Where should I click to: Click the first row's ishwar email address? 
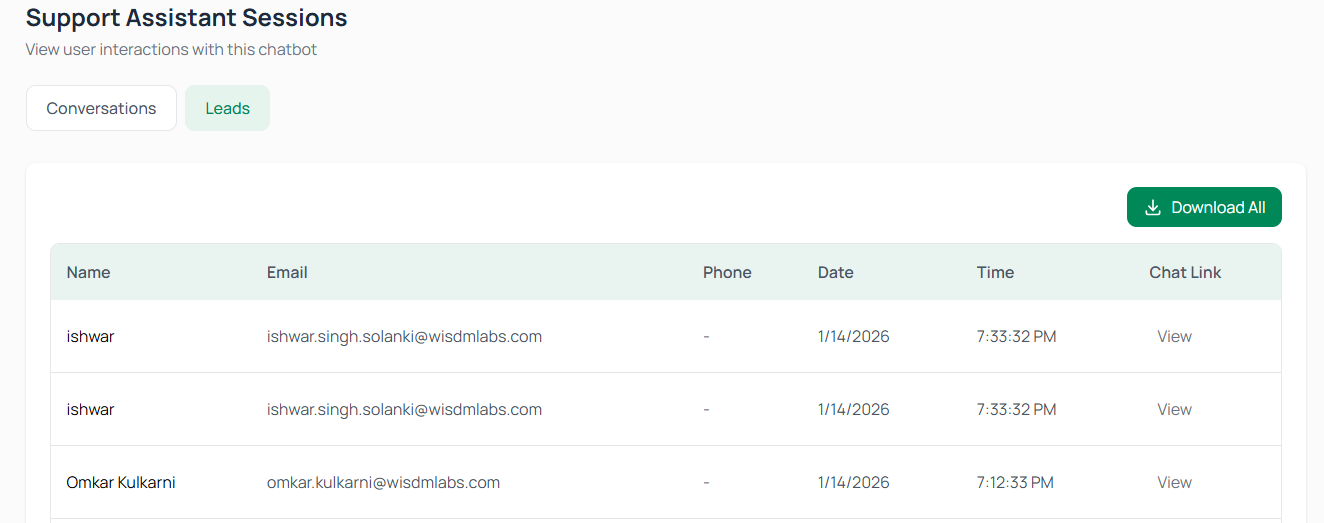coord(404,336)
